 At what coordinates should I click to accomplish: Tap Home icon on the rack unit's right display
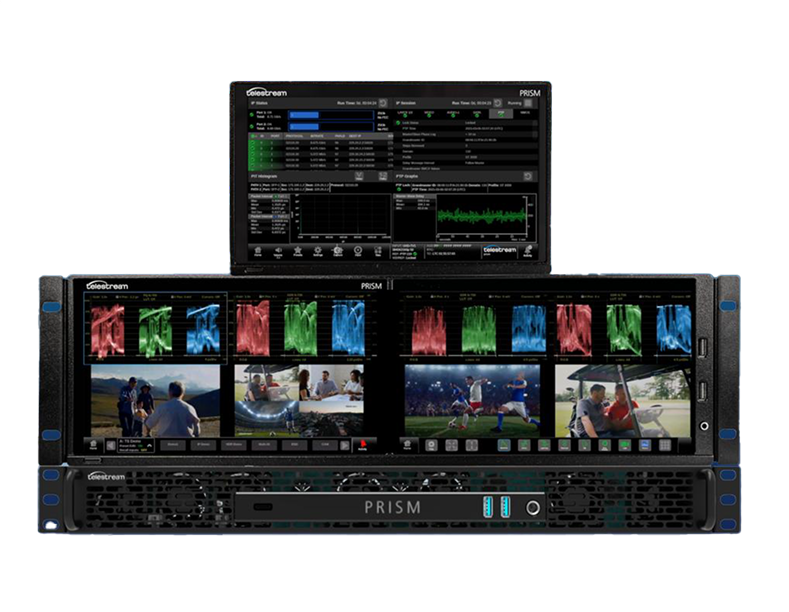pyautogui.click(x=408, y=445)
